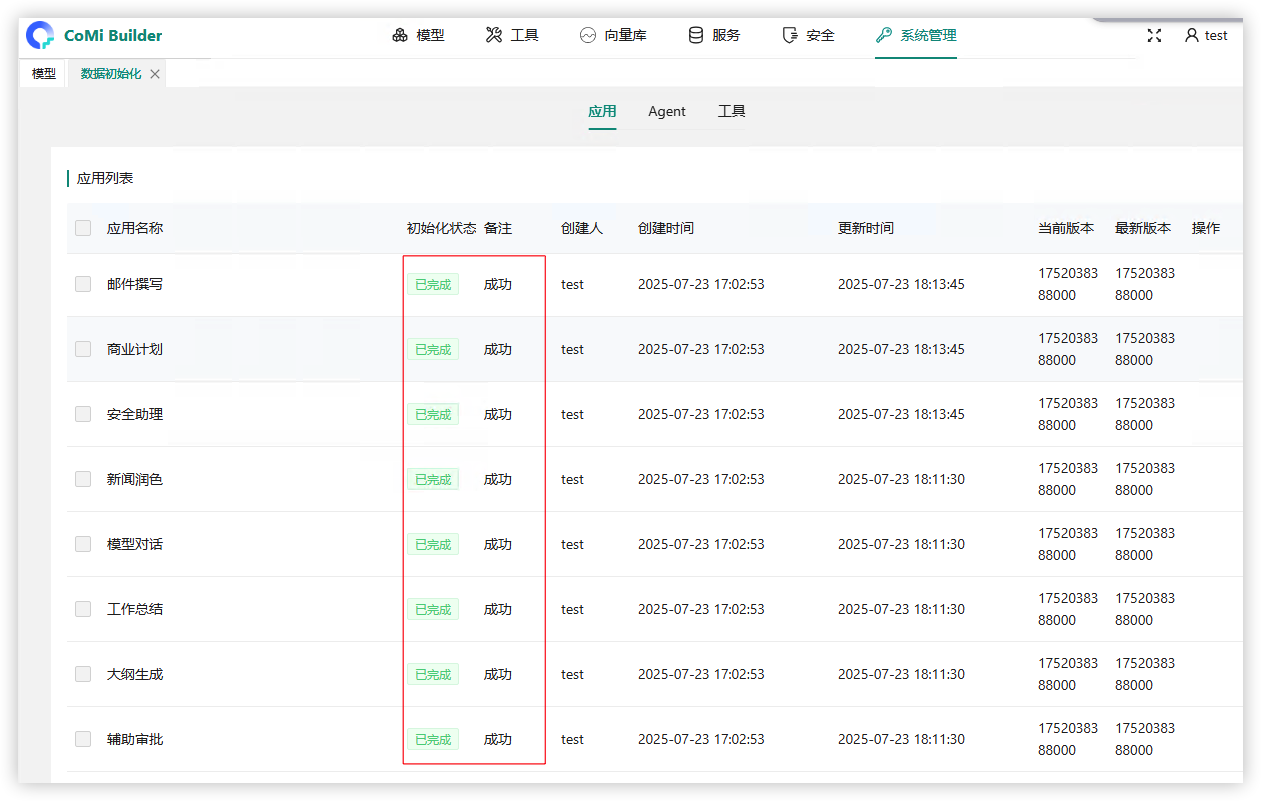
Task: Click update time 18:13:45 in 安全助理 row
Action: [x=901, y=414]
